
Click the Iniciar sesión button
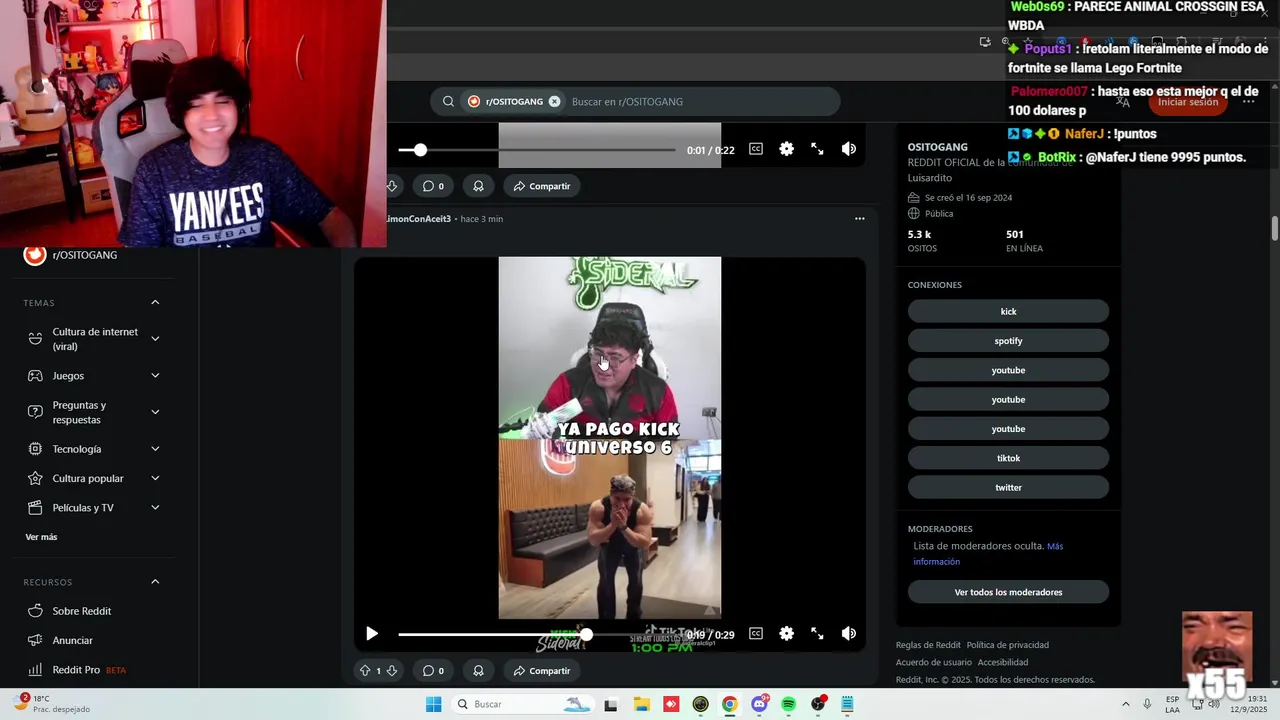(x=1188, y=101)
